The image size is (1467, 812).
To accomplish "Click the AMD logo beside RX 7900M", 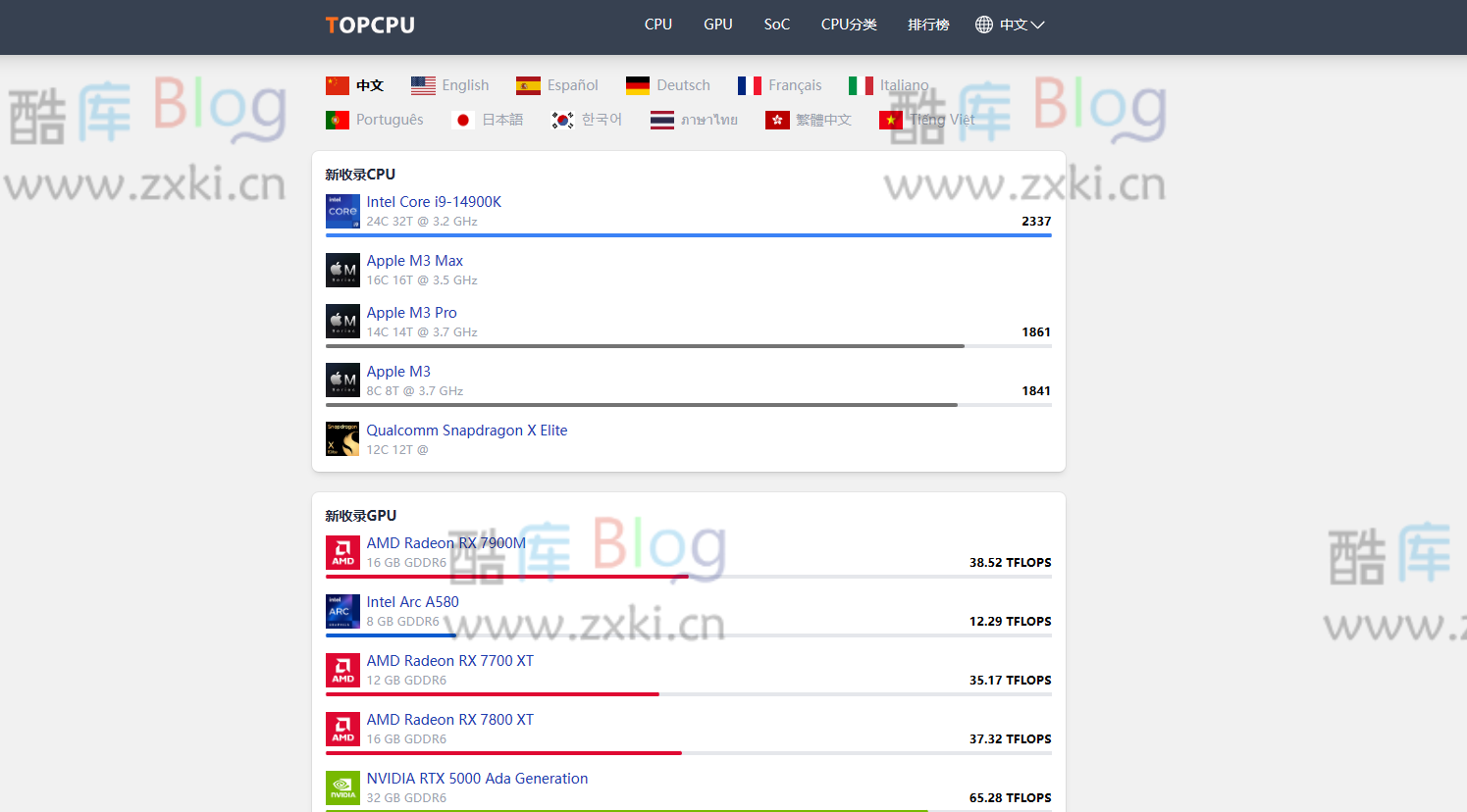I will tap(342, 552).
